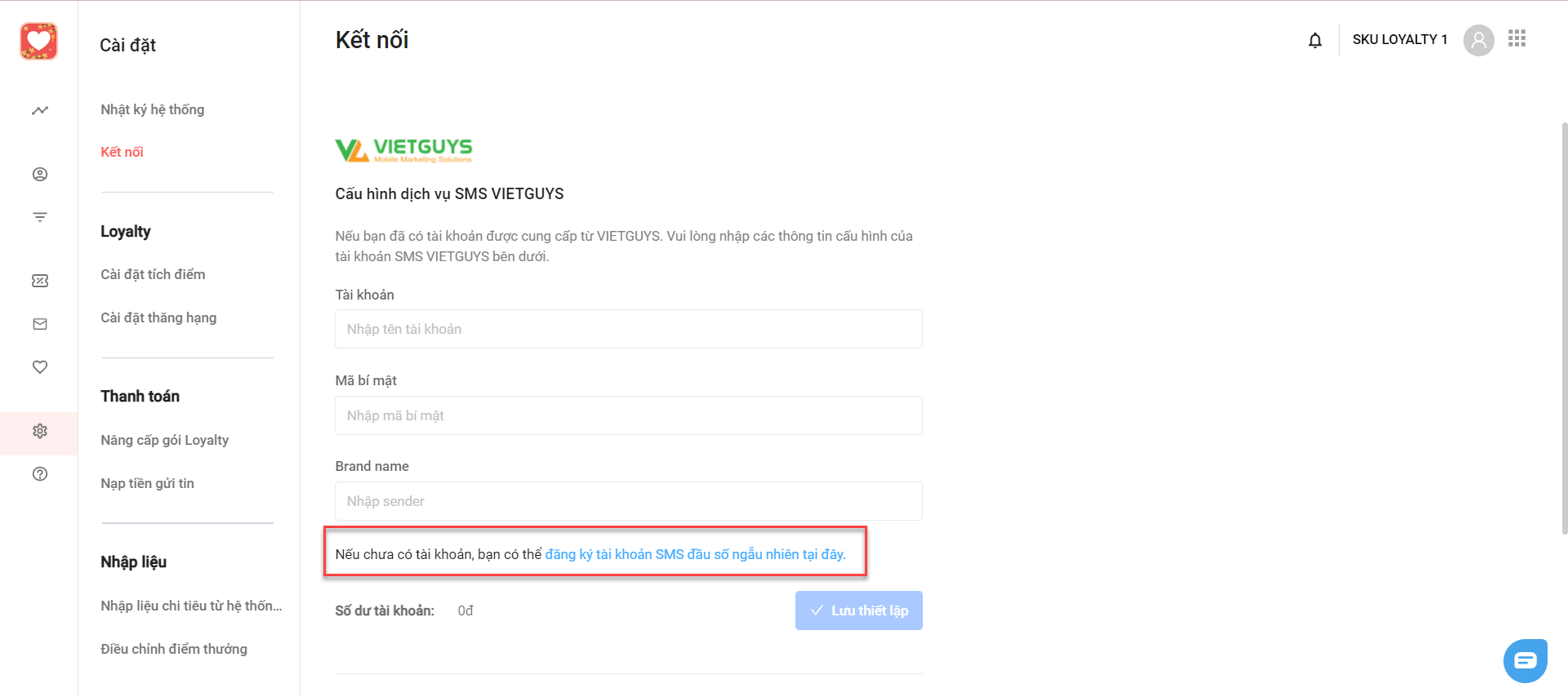1568x697 pixels.
Task: Open the help question mark icon
Action: pyautogui.click(x=39, y=474)
